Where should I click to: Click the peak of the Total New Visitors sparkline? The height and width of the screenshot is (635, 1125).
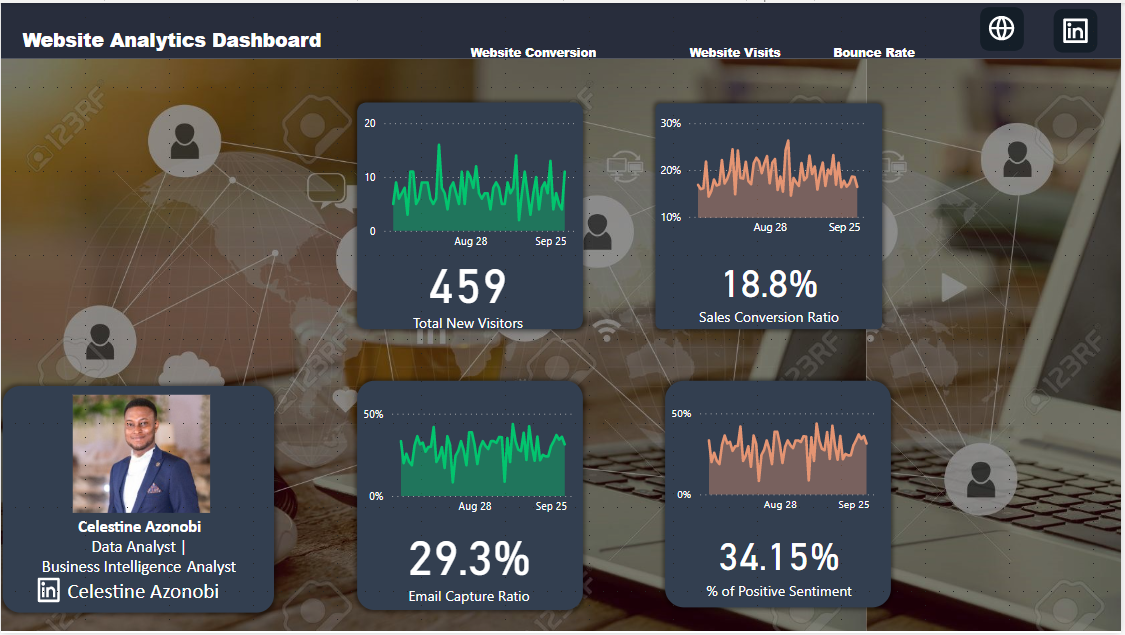click(438, 146)
